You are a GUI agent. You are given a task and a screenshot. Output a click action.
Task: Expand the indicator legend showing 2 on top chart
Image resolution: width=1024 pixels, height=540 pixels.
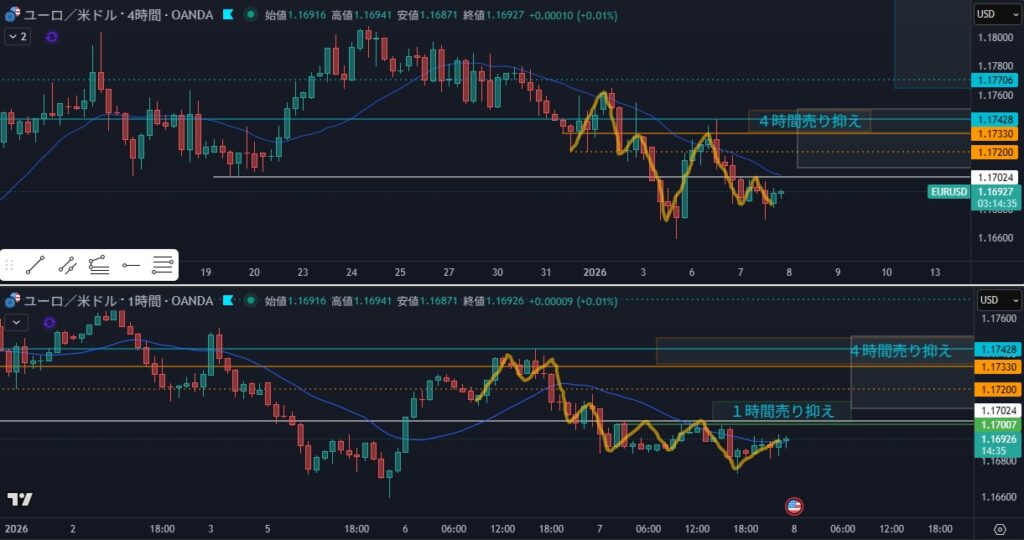click(x=17, y=36)
